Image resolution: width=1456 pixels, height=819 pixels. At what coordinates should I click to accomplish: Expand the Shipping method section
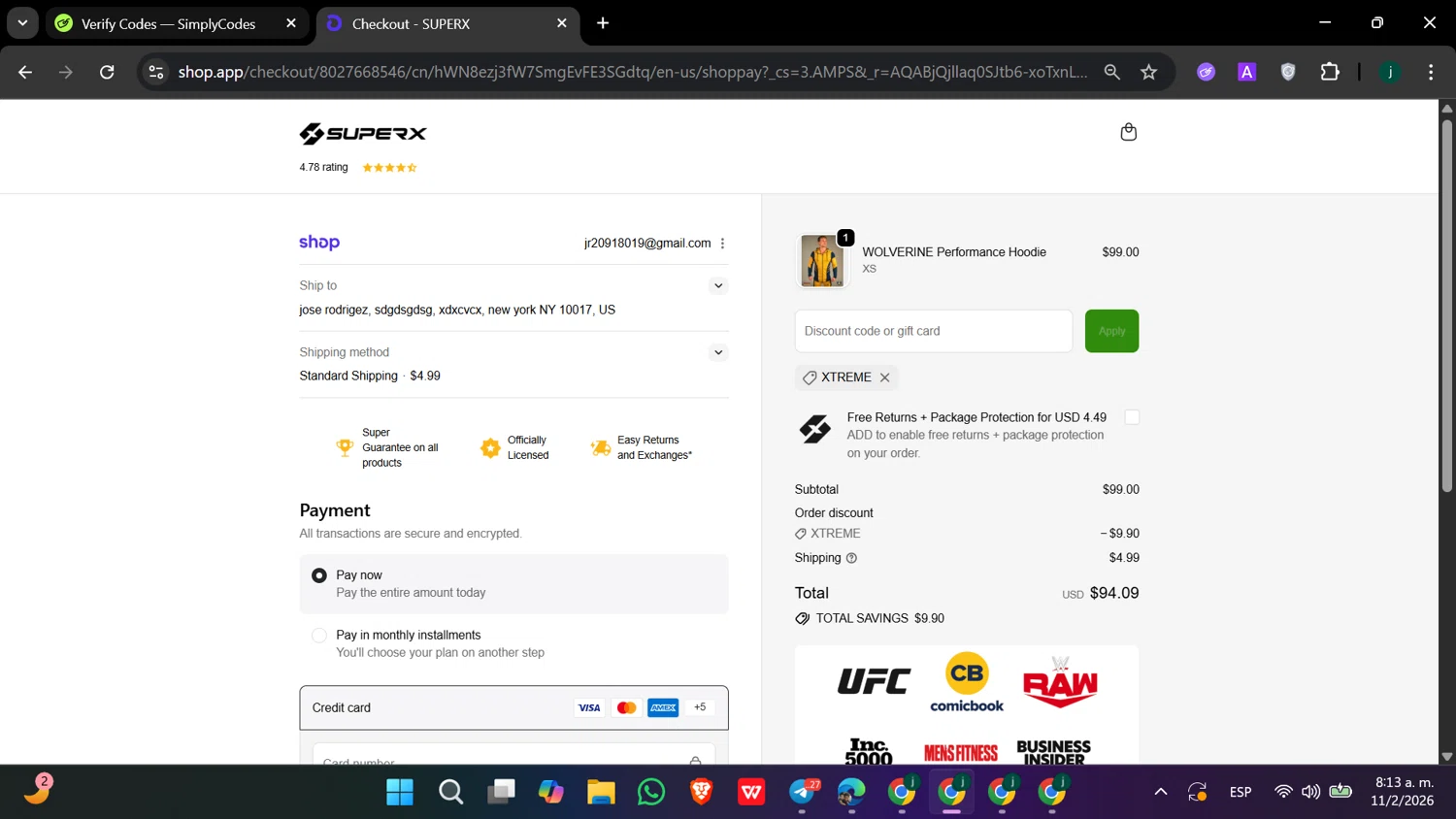718,352
